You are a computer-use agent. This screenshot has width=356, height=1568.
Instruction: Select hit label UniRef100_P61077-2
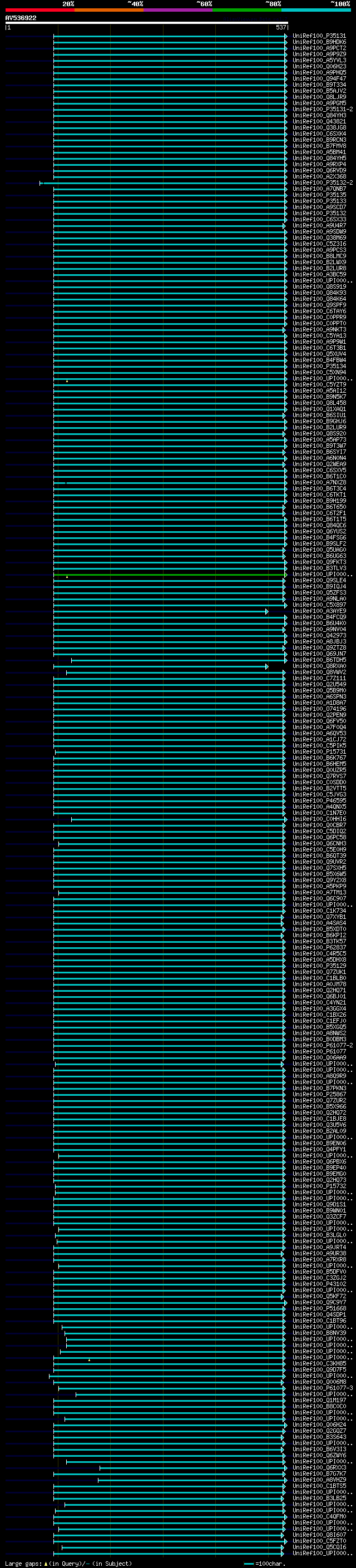tap(323, 1045)
